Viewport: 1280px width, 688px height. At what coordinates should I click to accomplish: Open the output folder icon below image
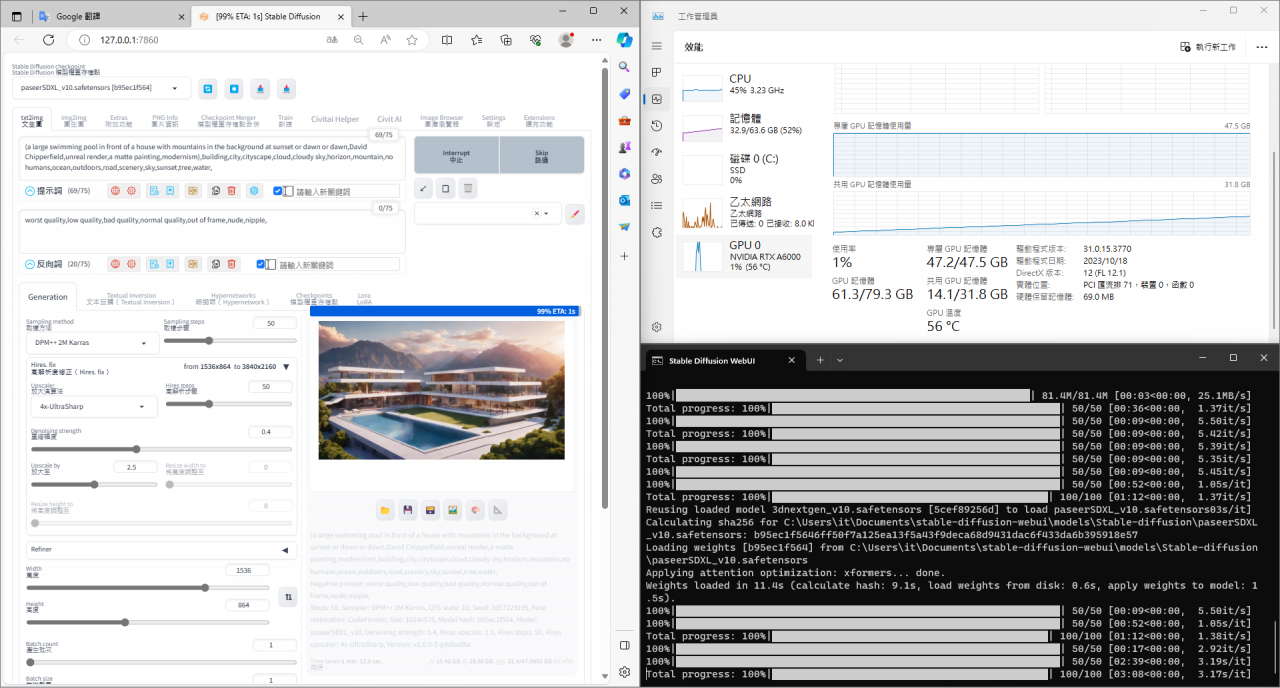385,511
